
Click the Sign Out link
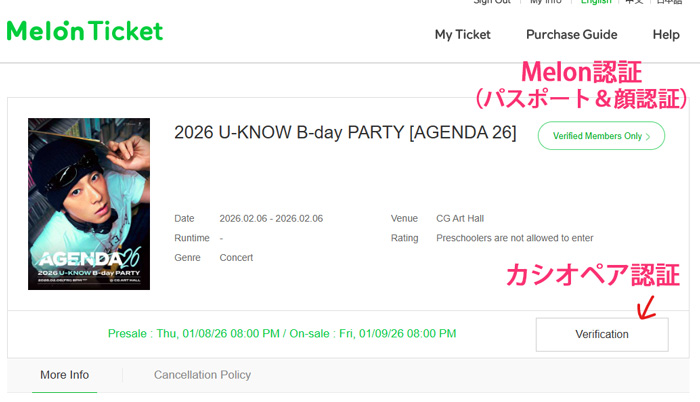(x=491, y=2)
